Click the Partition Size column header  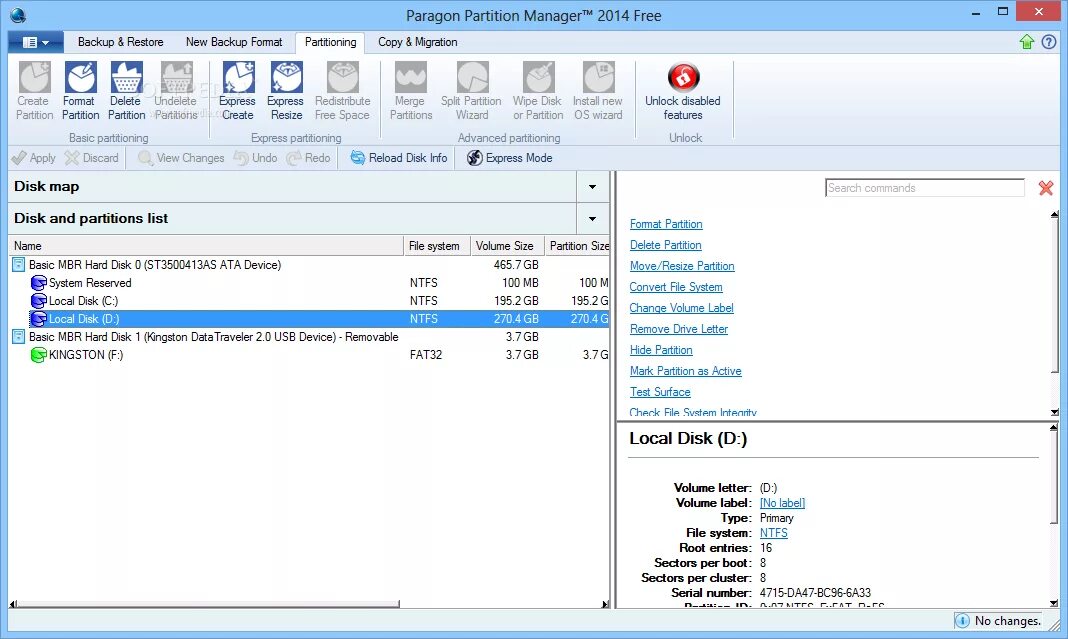coord(578,246)
